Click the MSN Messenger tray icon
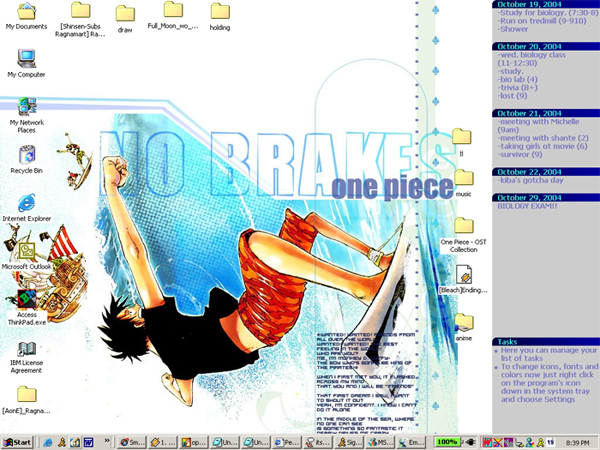 (530, 443)
